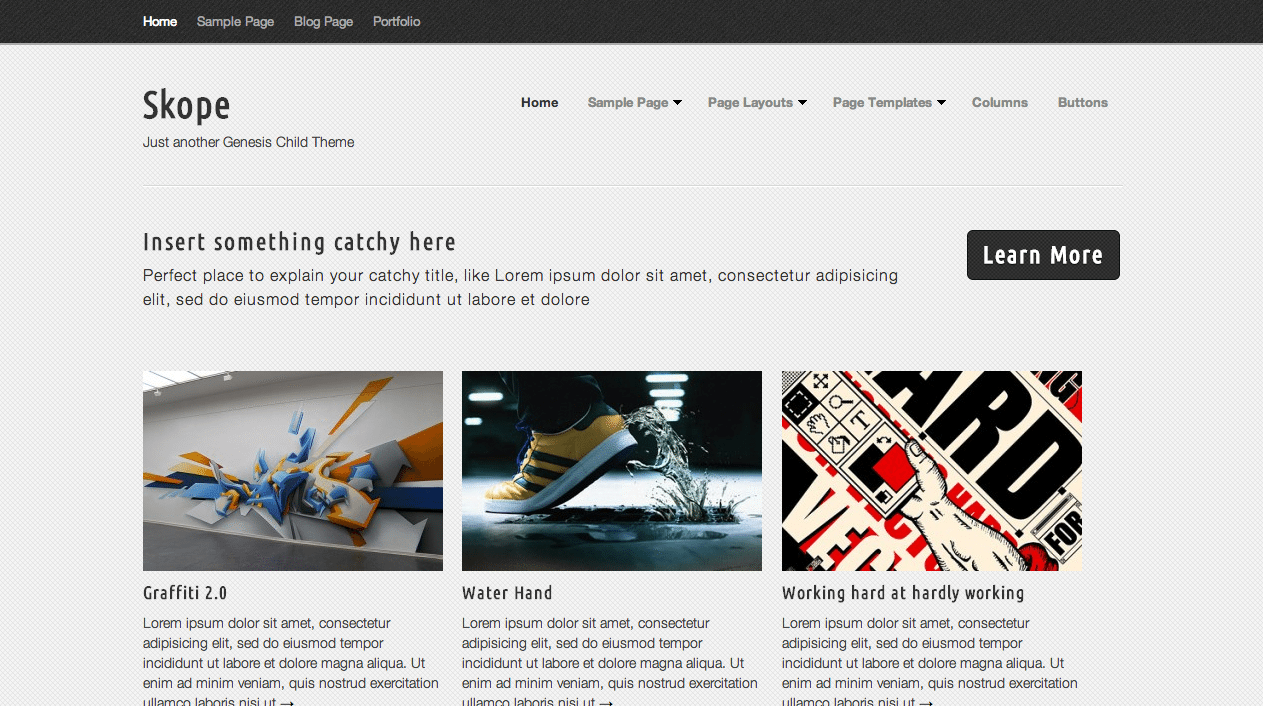Click read-more arrow under Graffiti 2.0
This screenshot has height=706, width=1263.
pyautogui.click(x=287, y=702)
